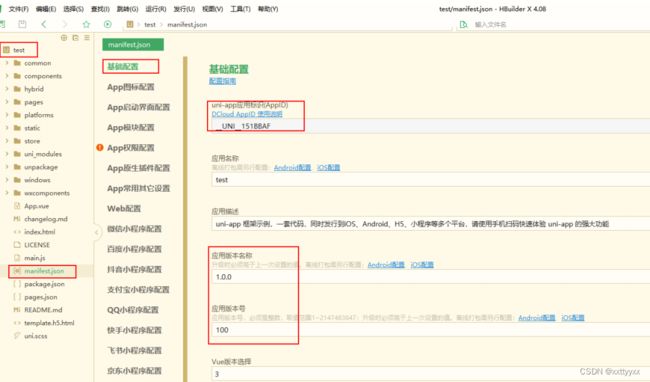This screenshot has height=382, width=650.
Task: Click the Android配置 link under 应用名称
Action: 292,168
